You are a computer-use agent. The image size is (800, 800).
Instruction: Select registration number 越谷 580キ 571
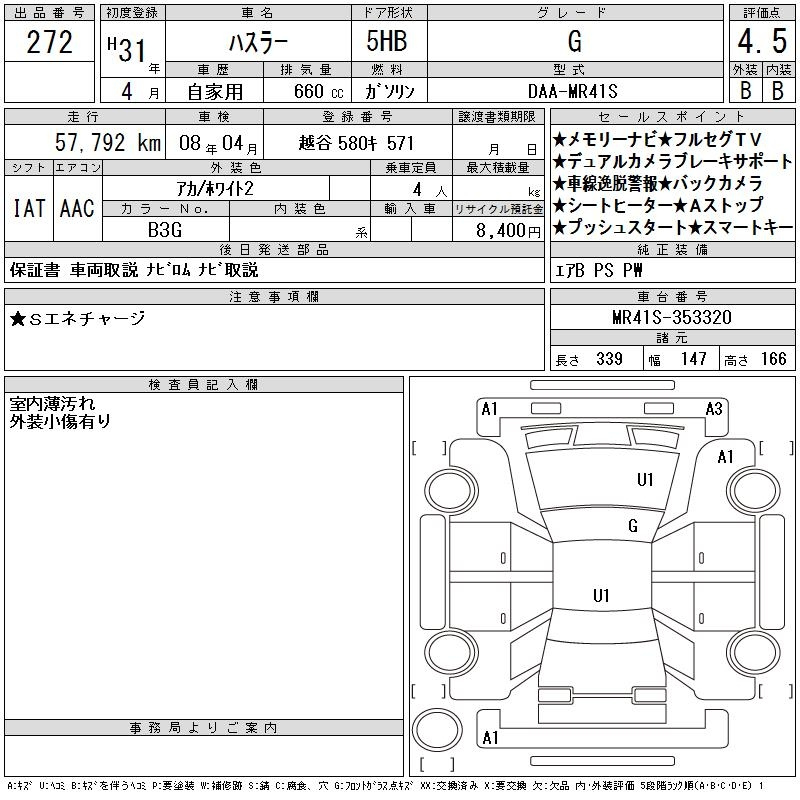(356, 143)
